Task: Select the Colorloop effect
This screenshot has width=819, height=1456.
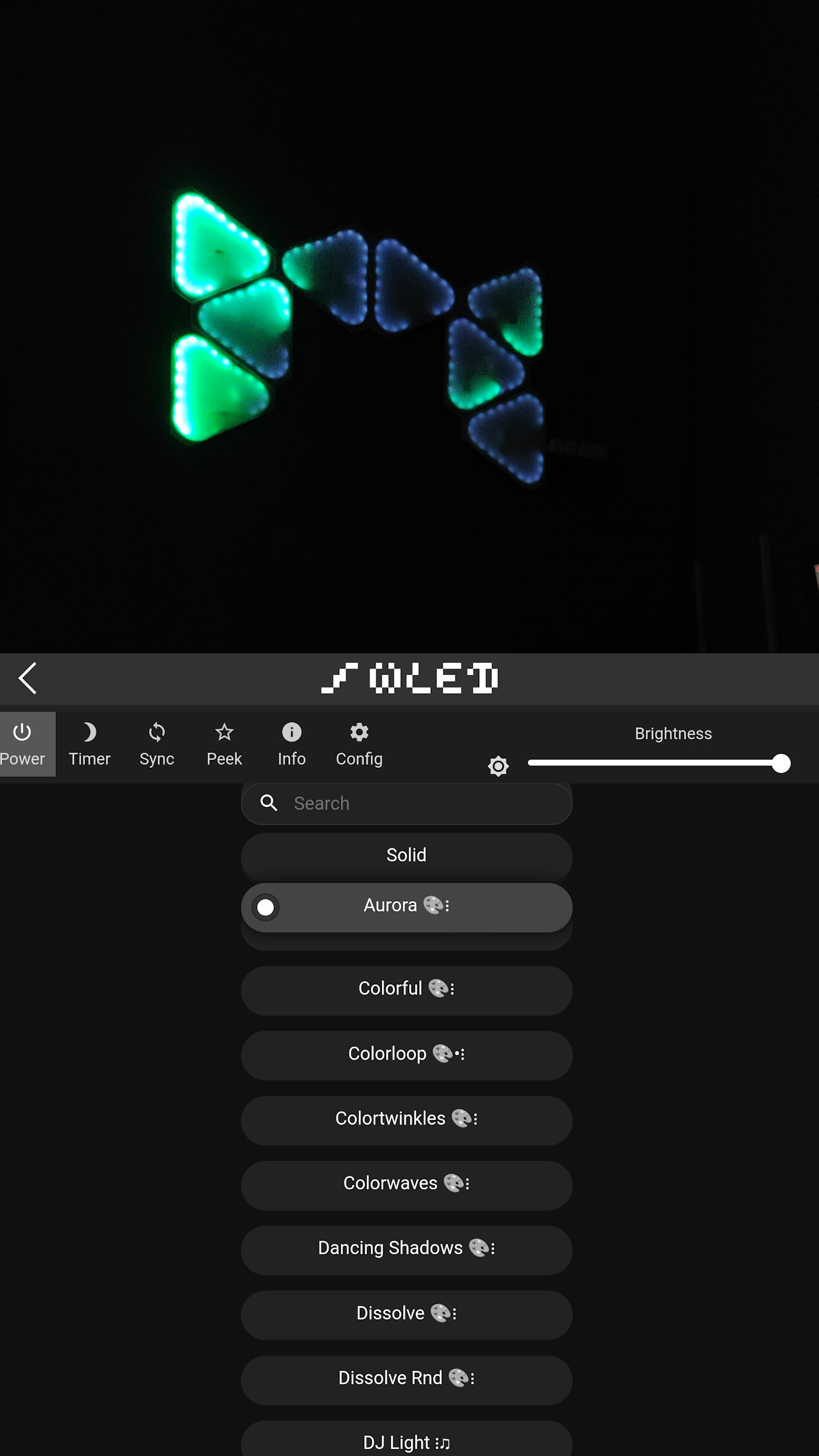Action: click(406, 1055)
